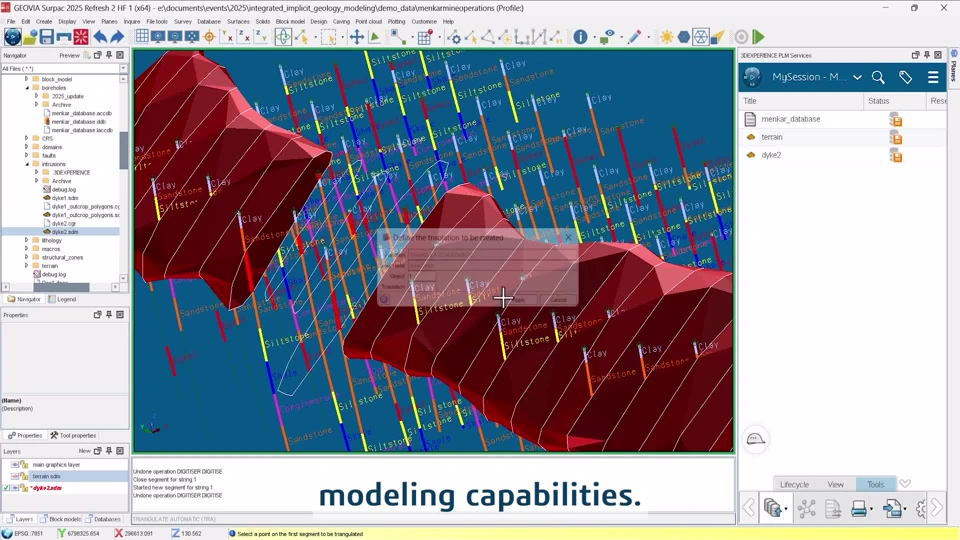Collapse the intrusions folder
The height and width of the screenshot is (540, 960).
pyautogui.click(x=26, y=164)
